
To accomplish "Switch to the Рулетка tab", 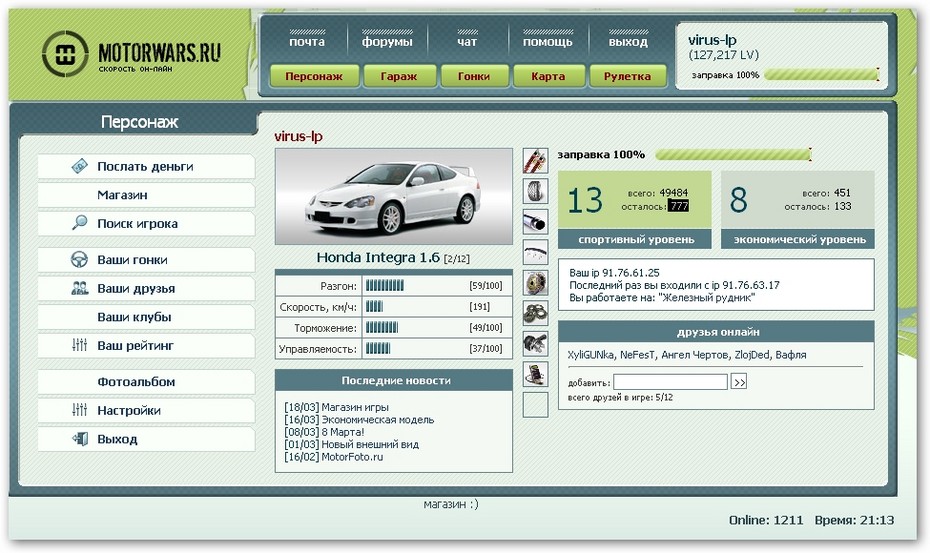I will click(628, 76).
